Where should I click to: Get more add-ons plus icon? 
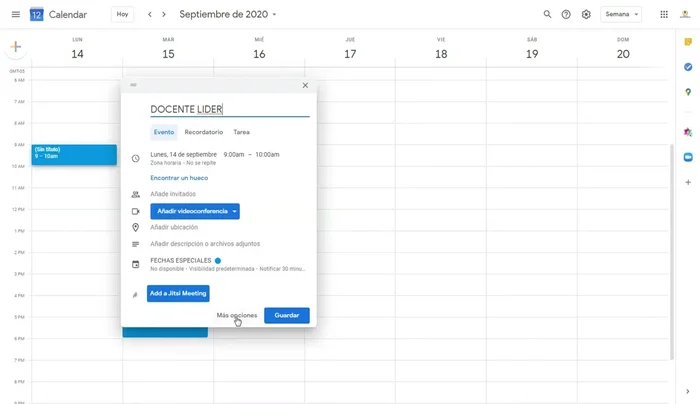coord(688,182)
